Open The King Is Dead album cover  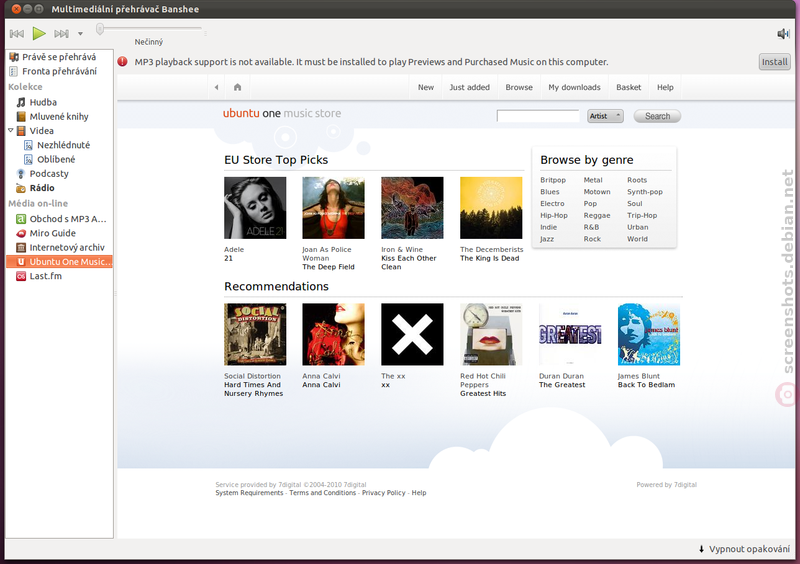[x=491, y=208]
